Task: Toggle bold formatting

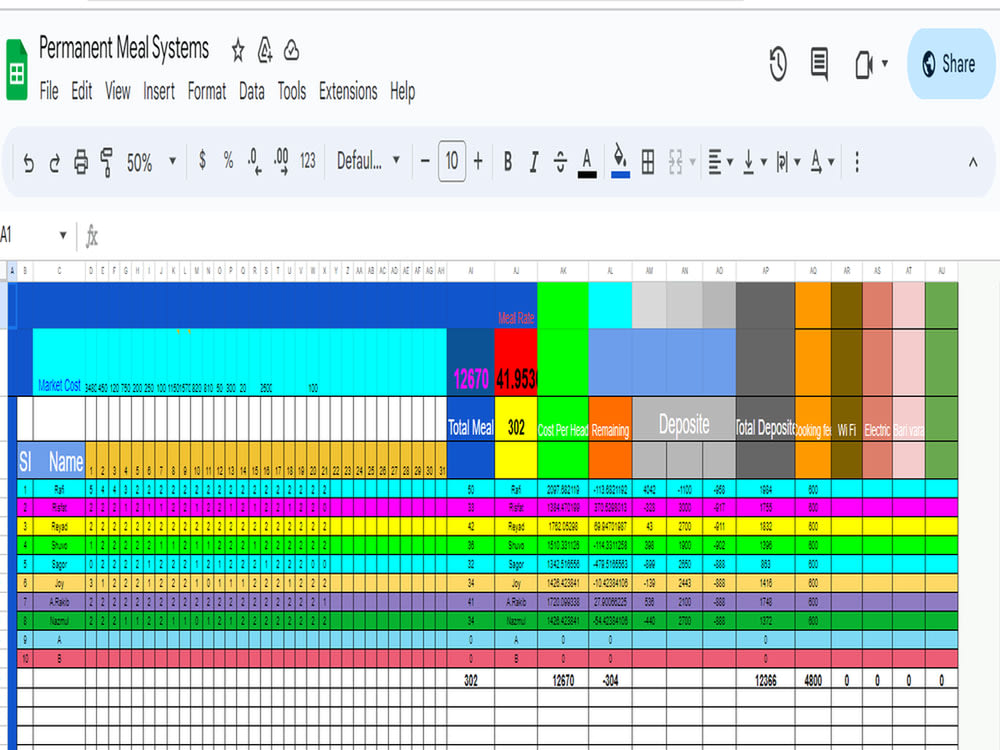Action: pos(508,161)
